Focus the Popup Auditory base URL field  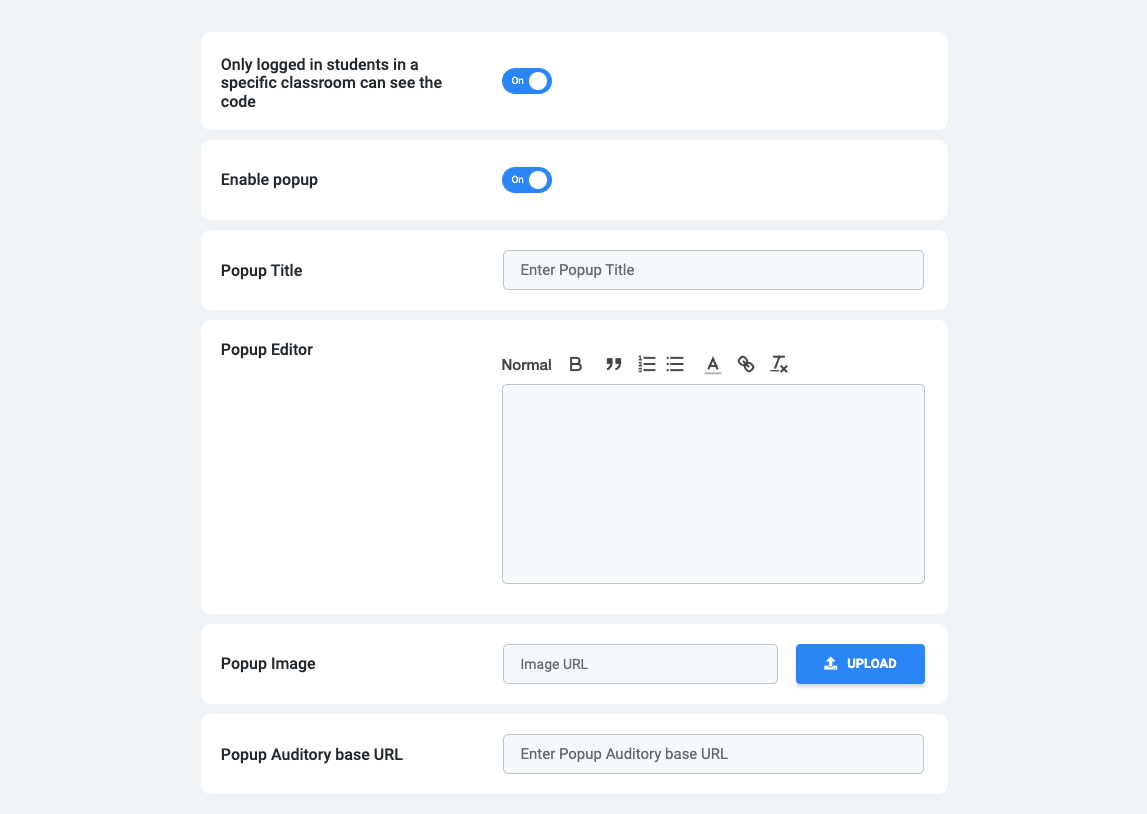pos(713,754)
